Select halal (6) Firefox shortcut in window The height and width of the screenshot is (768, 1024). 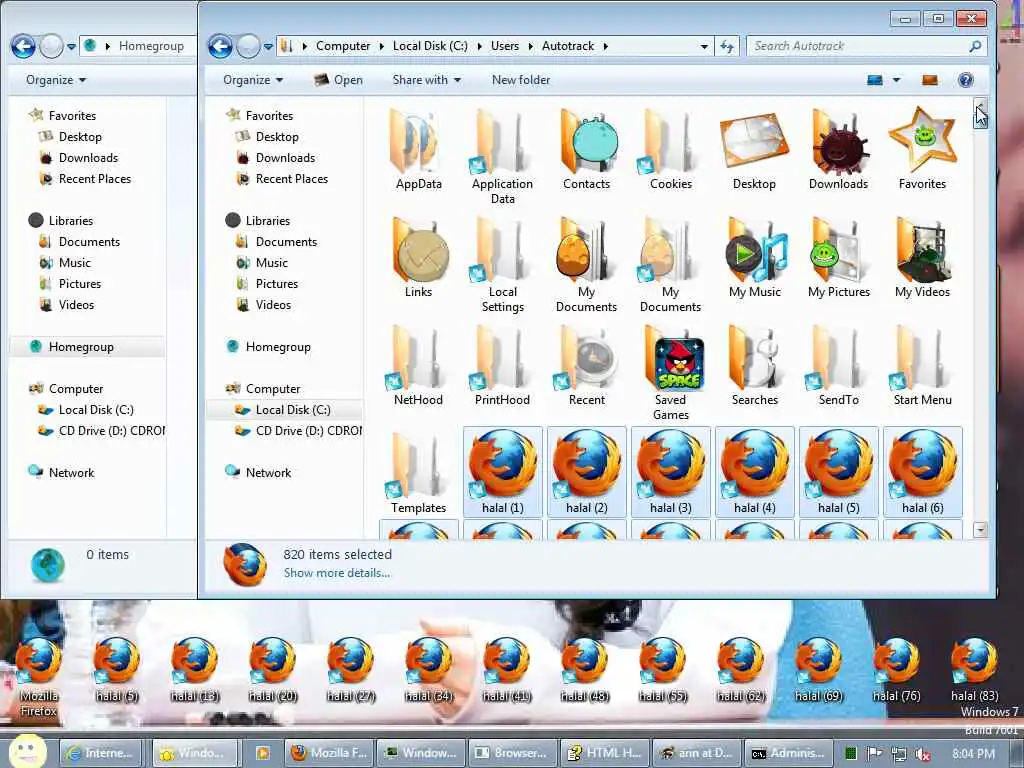[922, 472]
